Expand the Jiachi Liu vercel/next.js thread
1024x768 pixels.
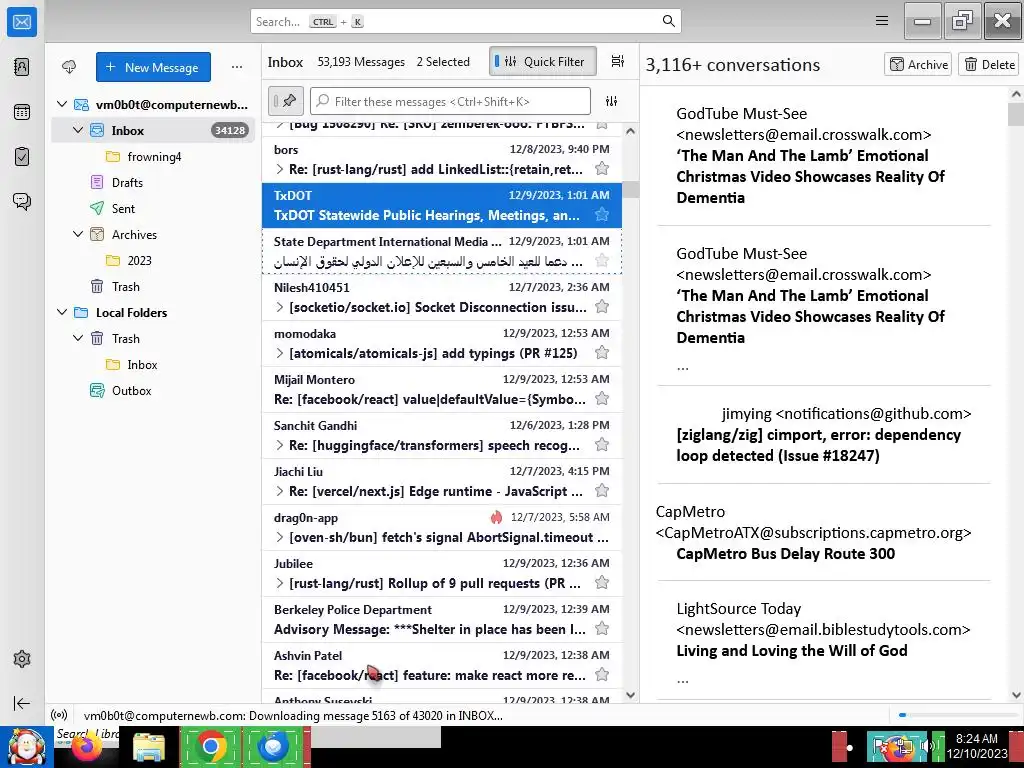pyautogui.click(x=280, y=491)
